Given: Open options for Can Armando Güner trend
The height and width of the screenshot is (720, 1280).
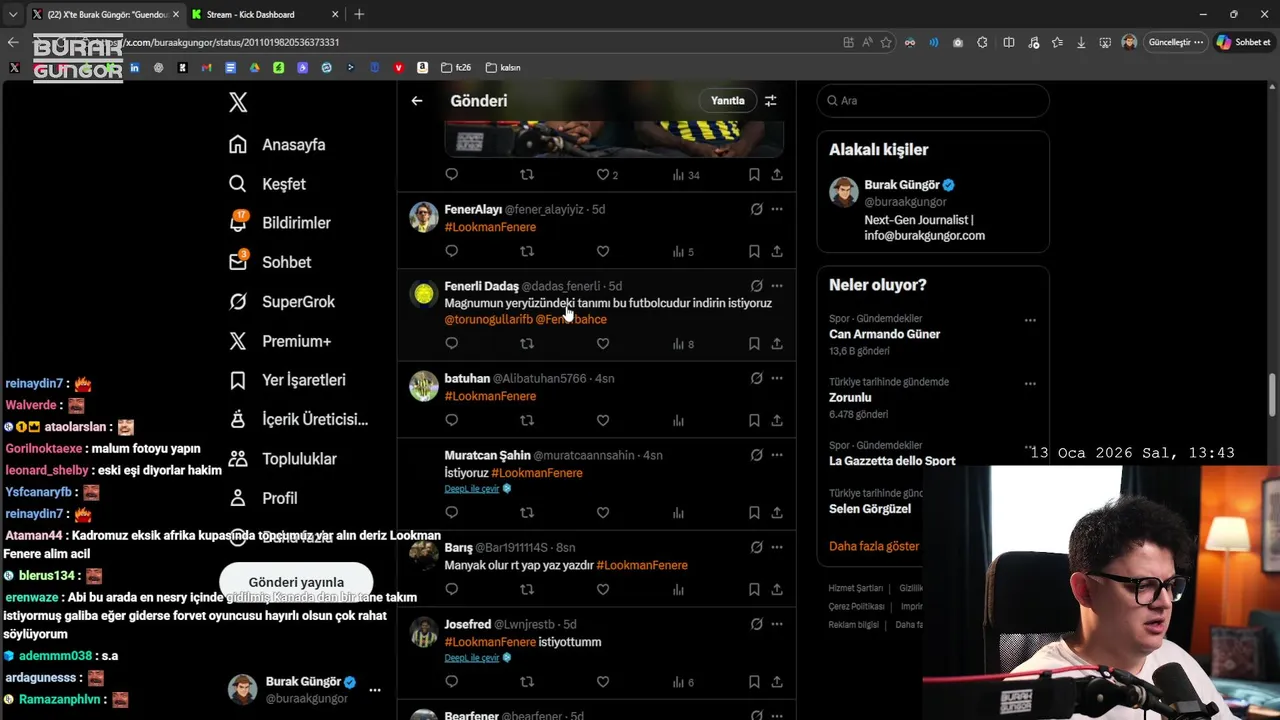Looking at the screenshot, I should (1030, 321).
